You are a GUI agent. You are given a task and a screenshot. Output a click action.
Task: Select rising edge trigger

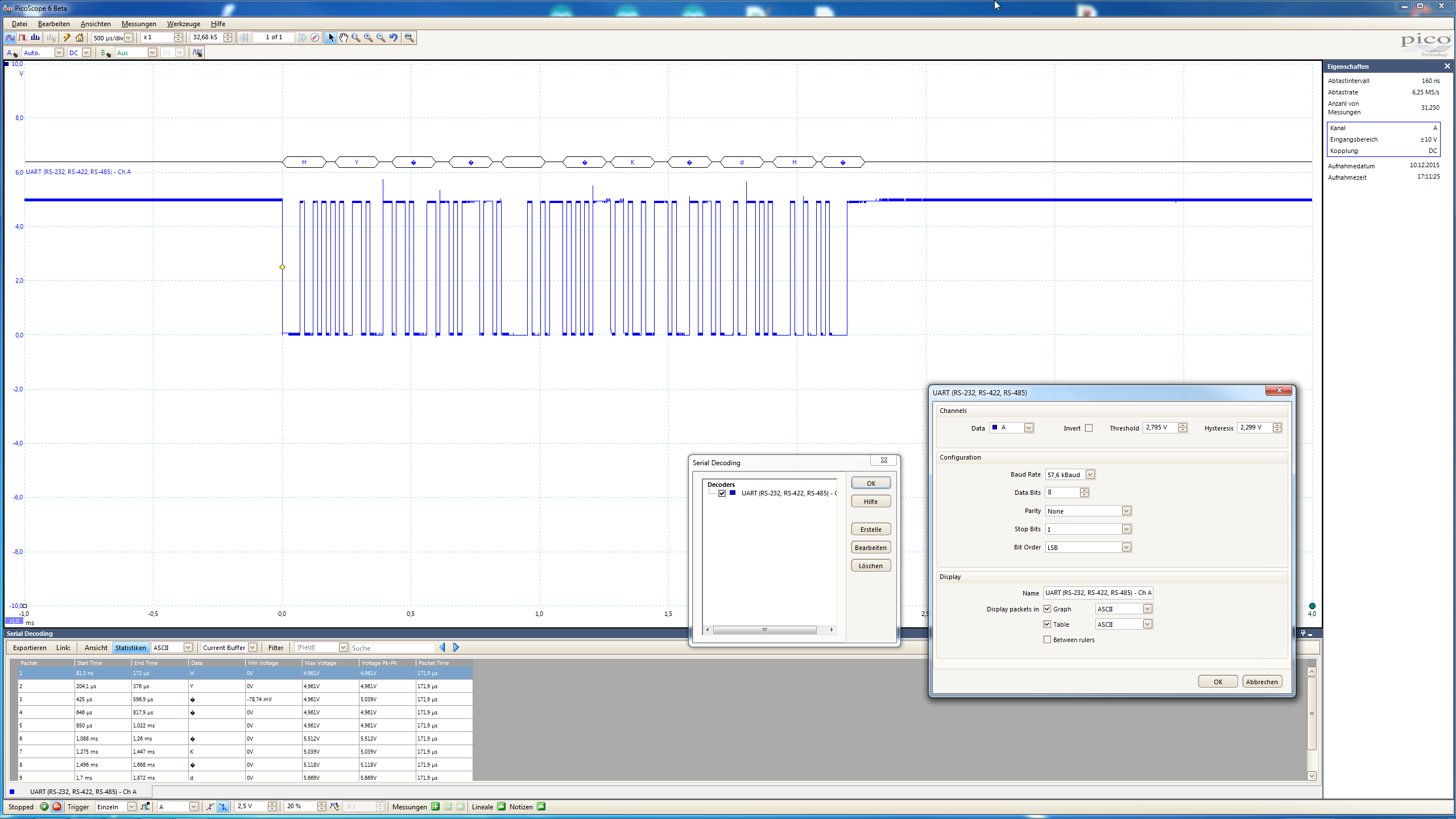(210, 806)
